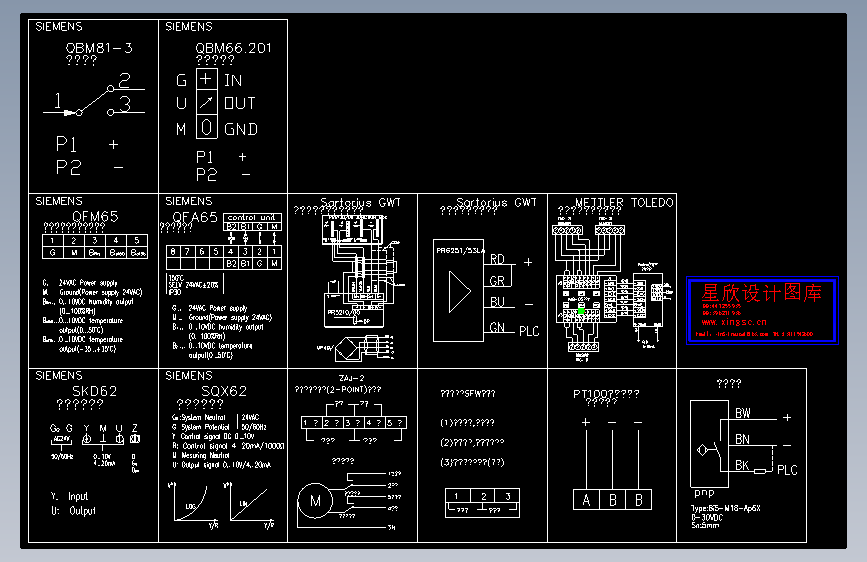Click the SQX62 model label
867x562 pixels.
(224, 391)
